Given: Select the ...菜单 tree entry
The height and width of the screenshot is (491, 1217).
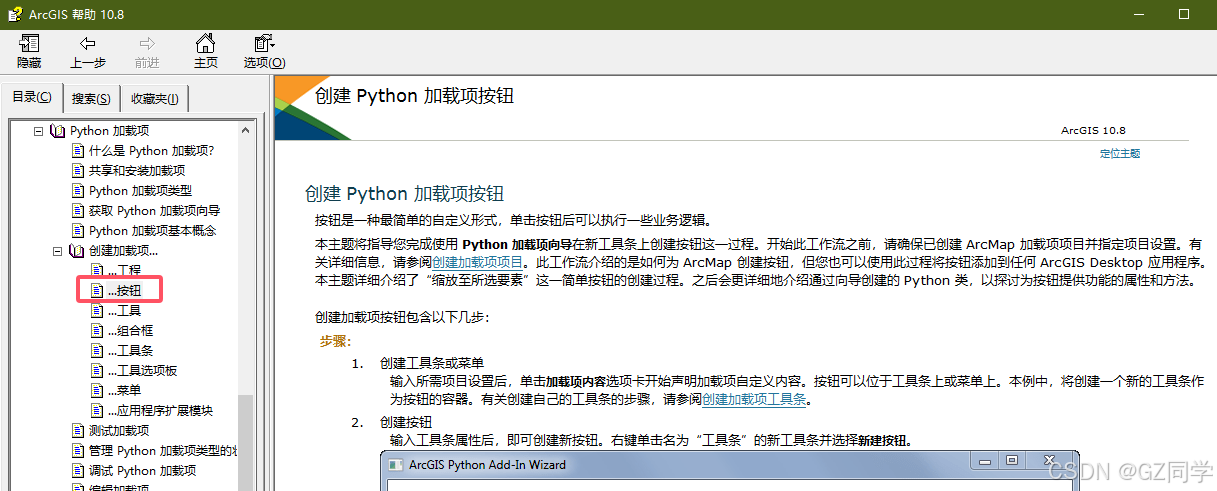Looking at the screenshot, I should 124,391.
